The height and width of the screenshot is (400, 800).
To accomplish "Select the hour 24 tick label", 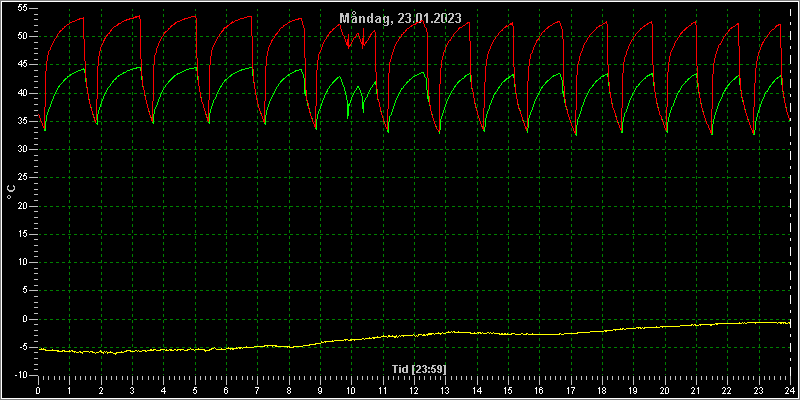I will pos(789,390).
